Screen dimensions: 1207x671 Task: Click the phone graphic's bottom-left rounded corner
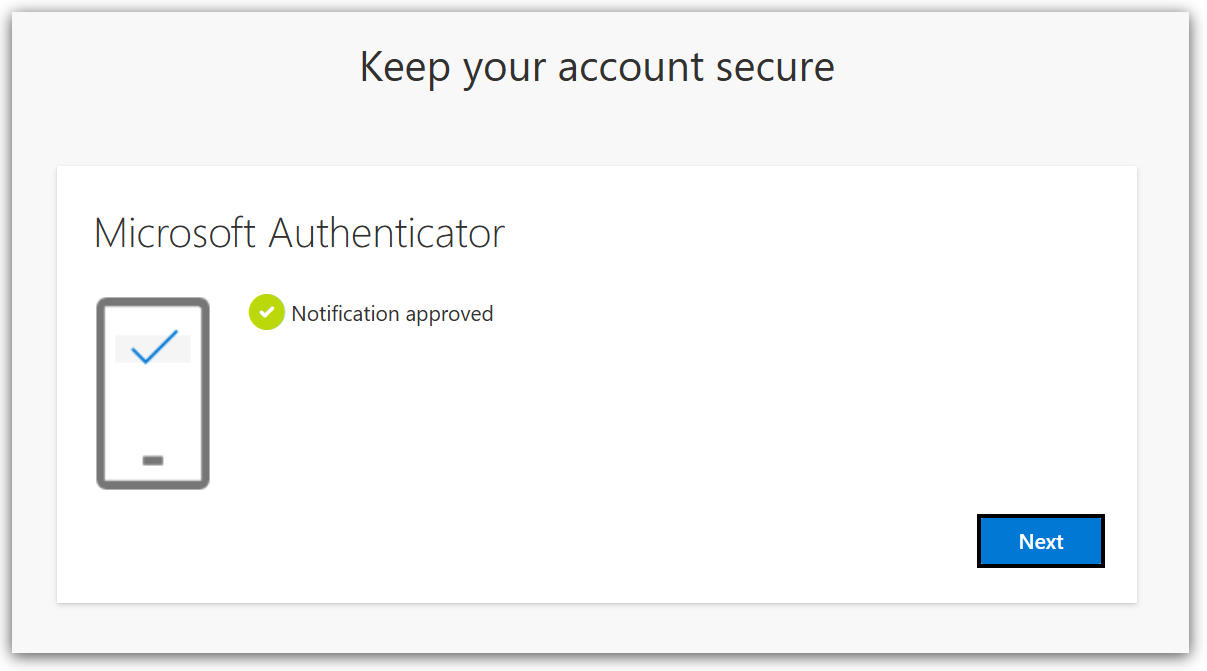pyautogui.click(x=101, y=484)
